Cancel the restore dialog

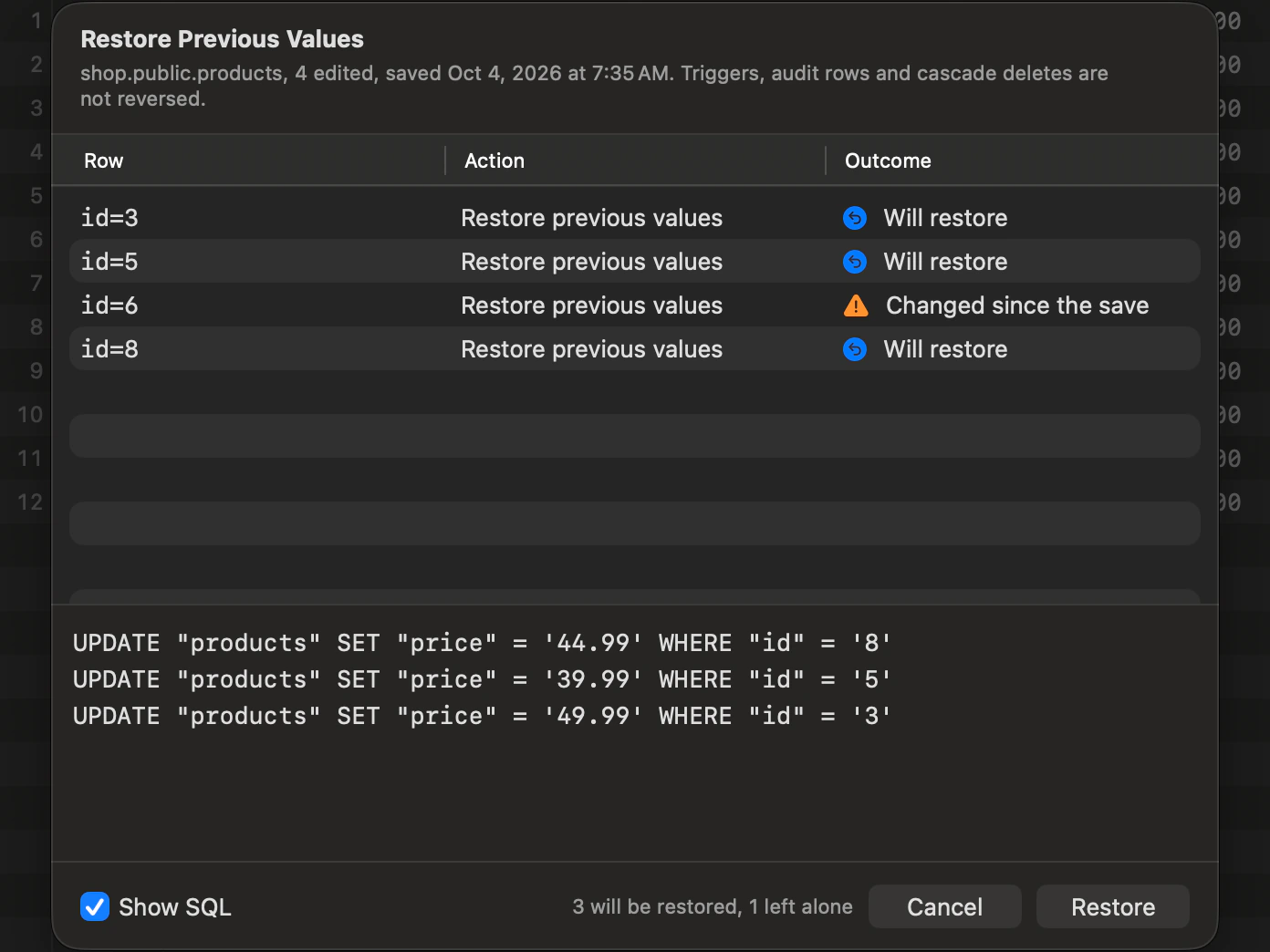[944, 906]
